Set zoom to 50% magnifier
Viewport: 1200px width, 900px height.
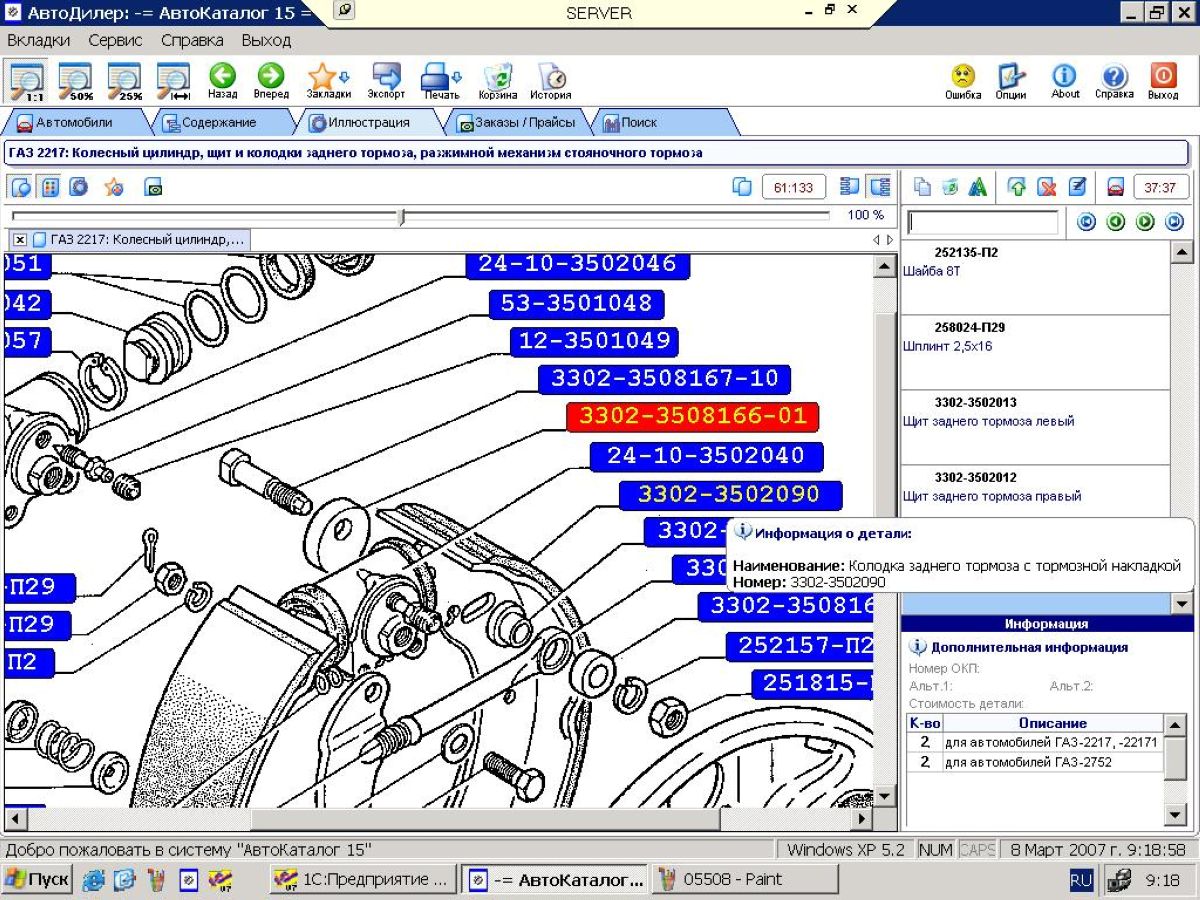click(75, 80)
